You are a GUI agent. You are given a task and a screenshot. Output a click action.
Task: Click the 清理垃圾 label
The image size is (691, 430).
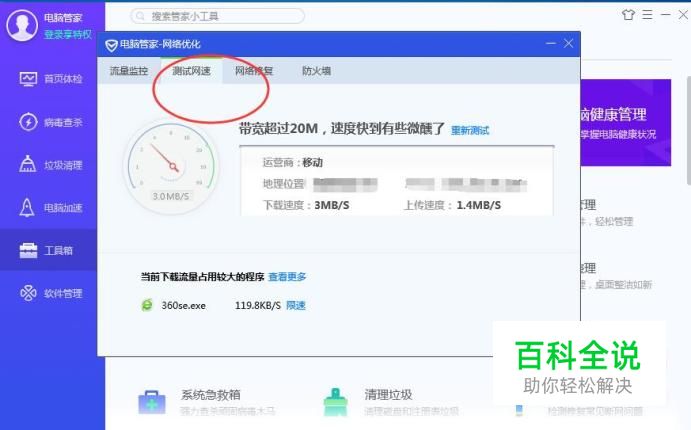[x=388, y=395]
